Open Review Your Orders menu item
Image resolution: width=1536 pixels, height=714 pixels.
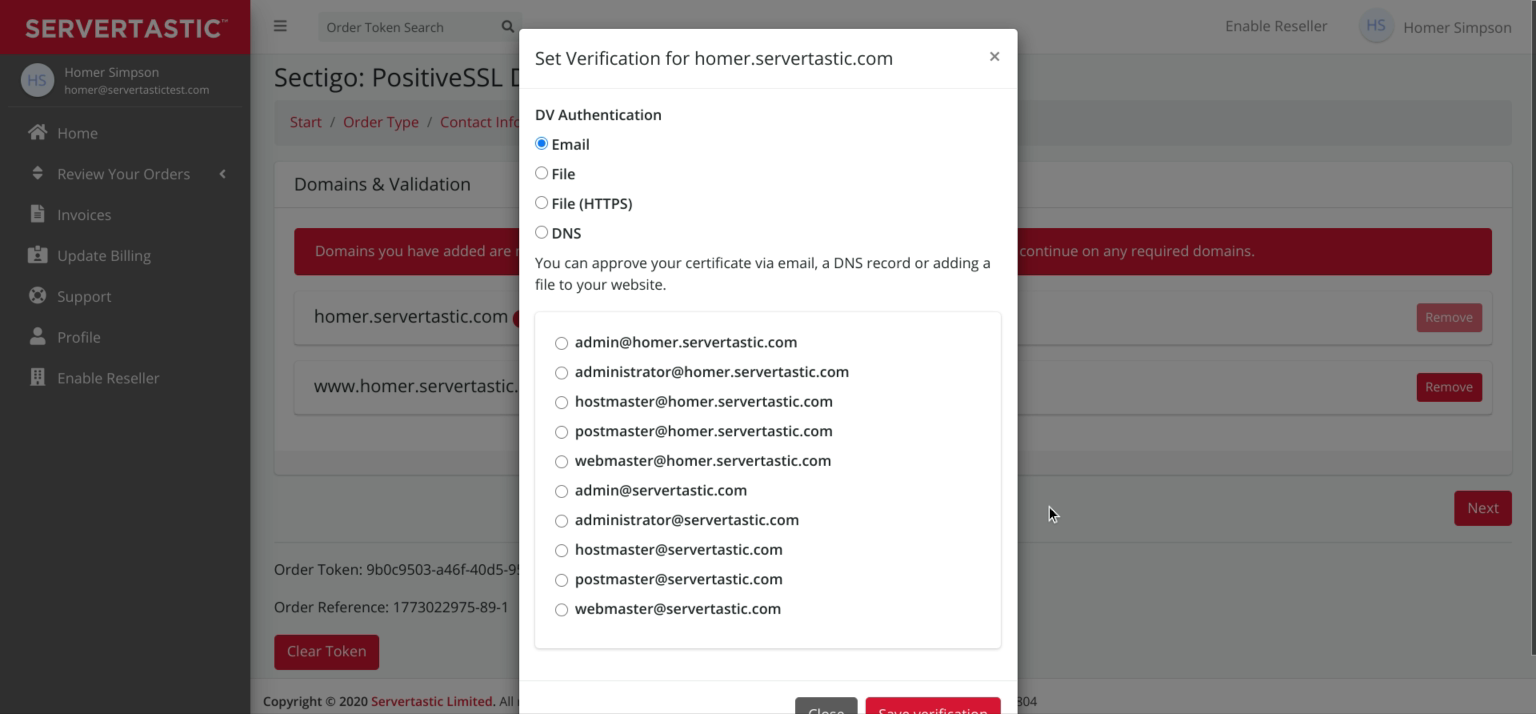pyautogui.click(x=125, y=174)
